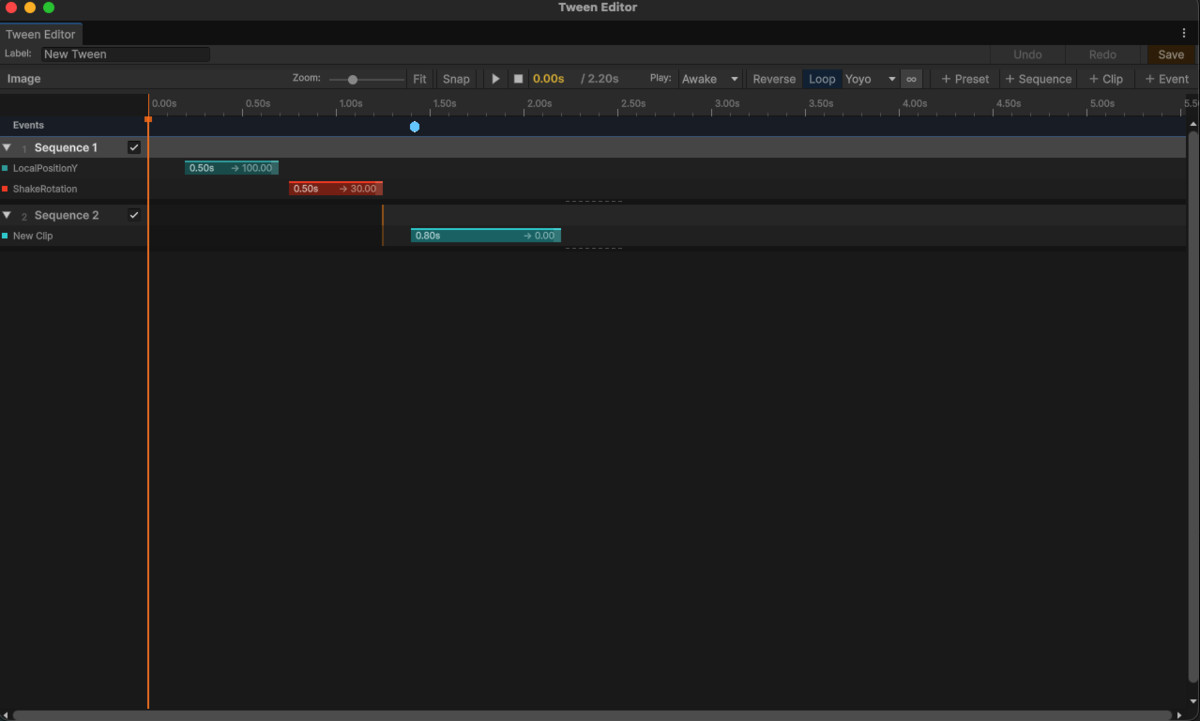Save the tween

coord(1171,55)
